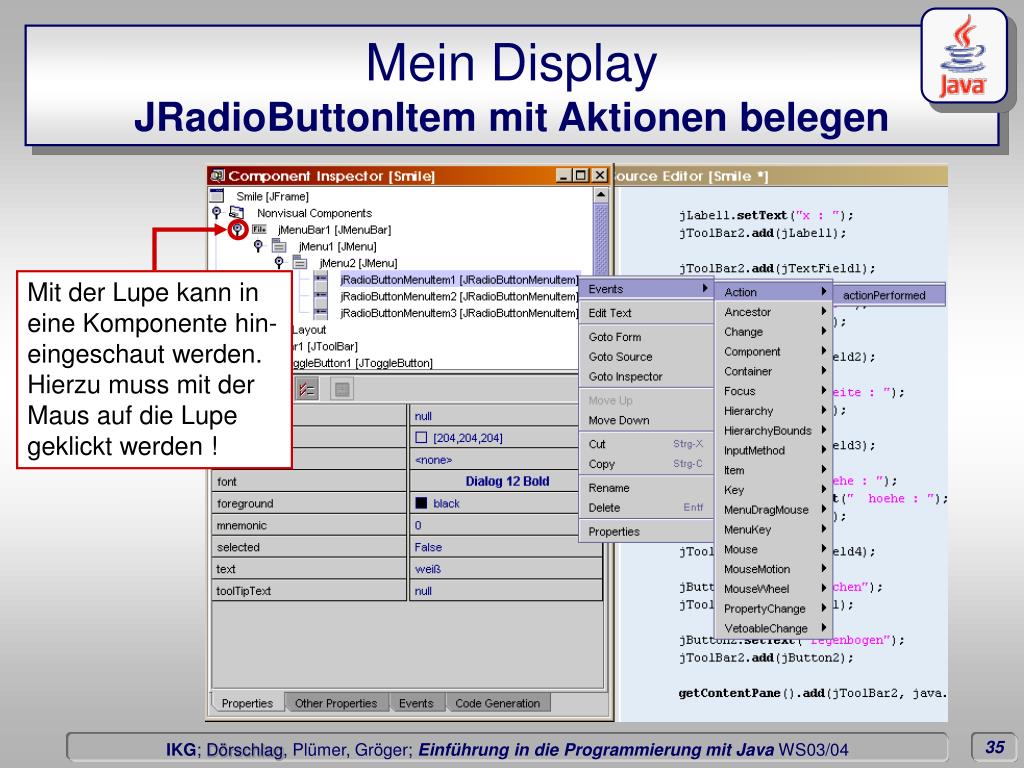Choose Move Down in context menu
This screenshot has height=768, width=1024.
pos(647,420)
